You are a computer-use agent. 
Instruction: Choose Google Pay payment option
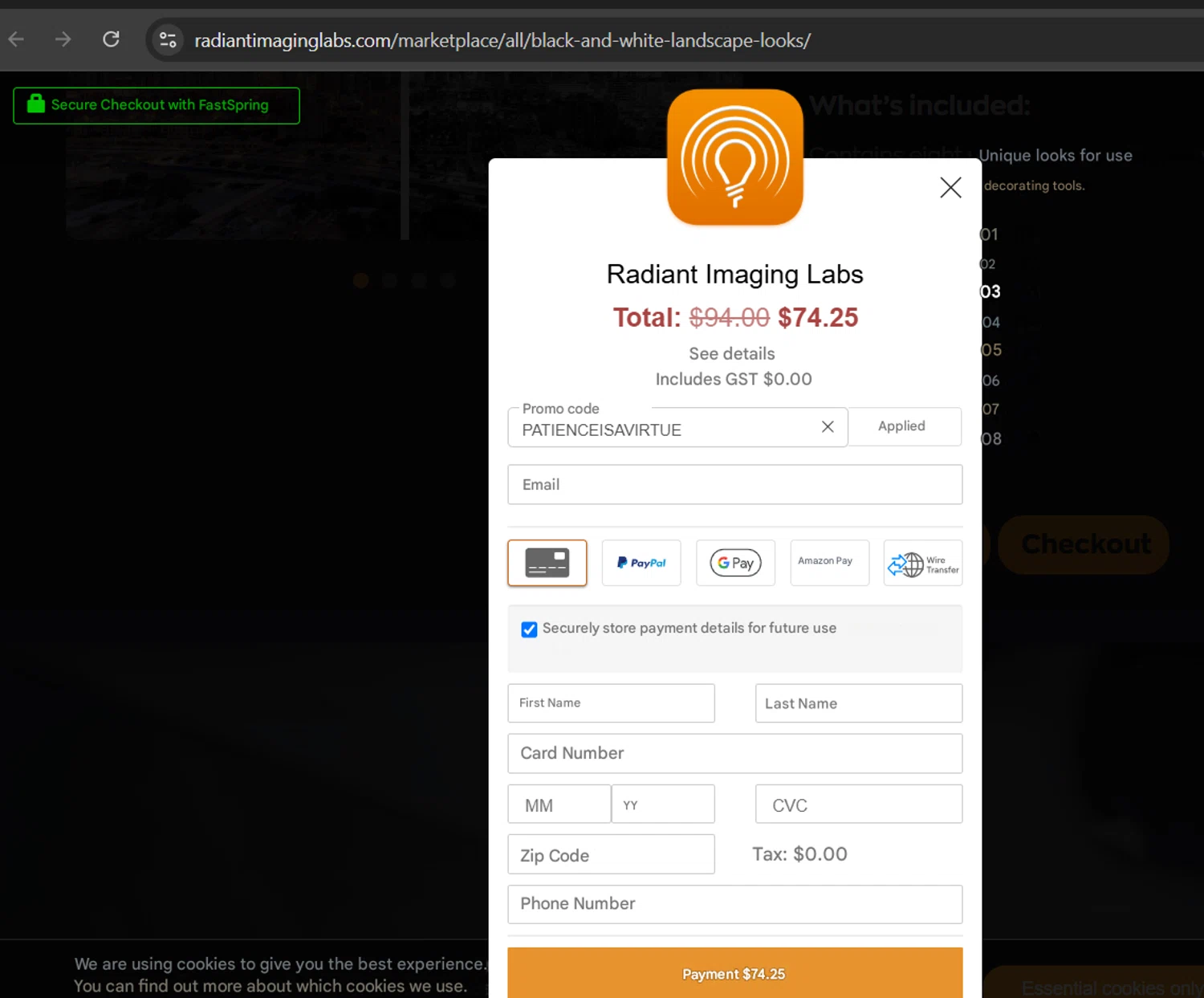[x=735, y=563]
